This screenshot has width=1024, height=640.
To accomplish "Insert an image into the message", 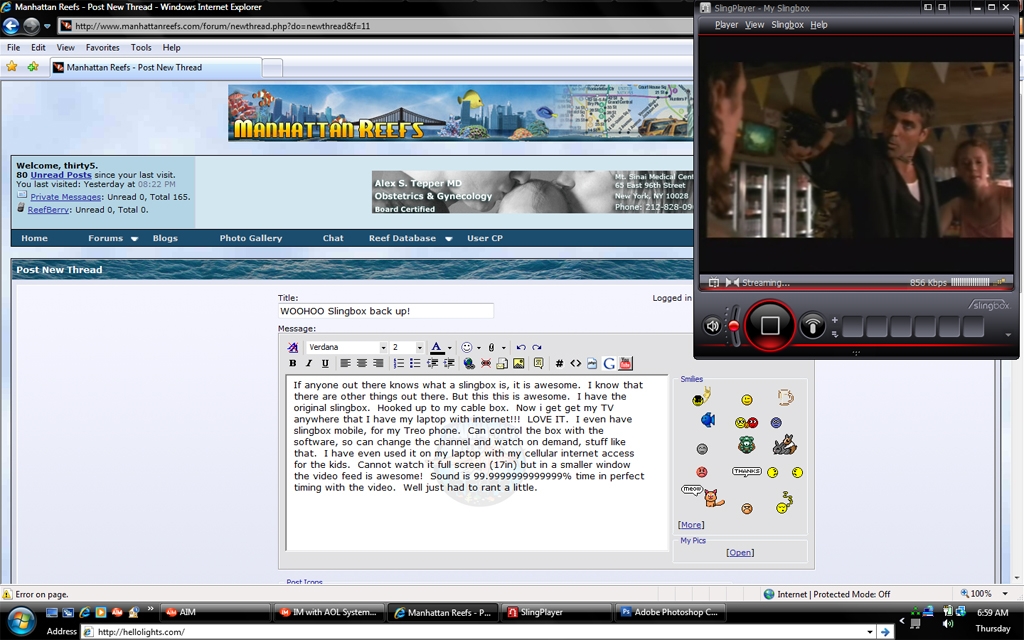I will pos(519,363).
